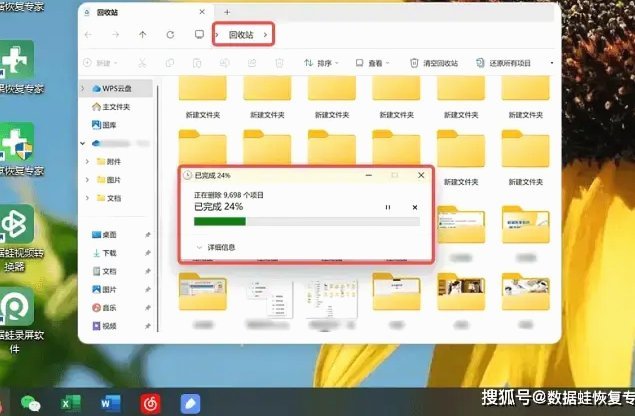The height and width of the screenshot is (416, 635).
Task: Click the This PC monitor icon
Action: click(x=199, y=34)
